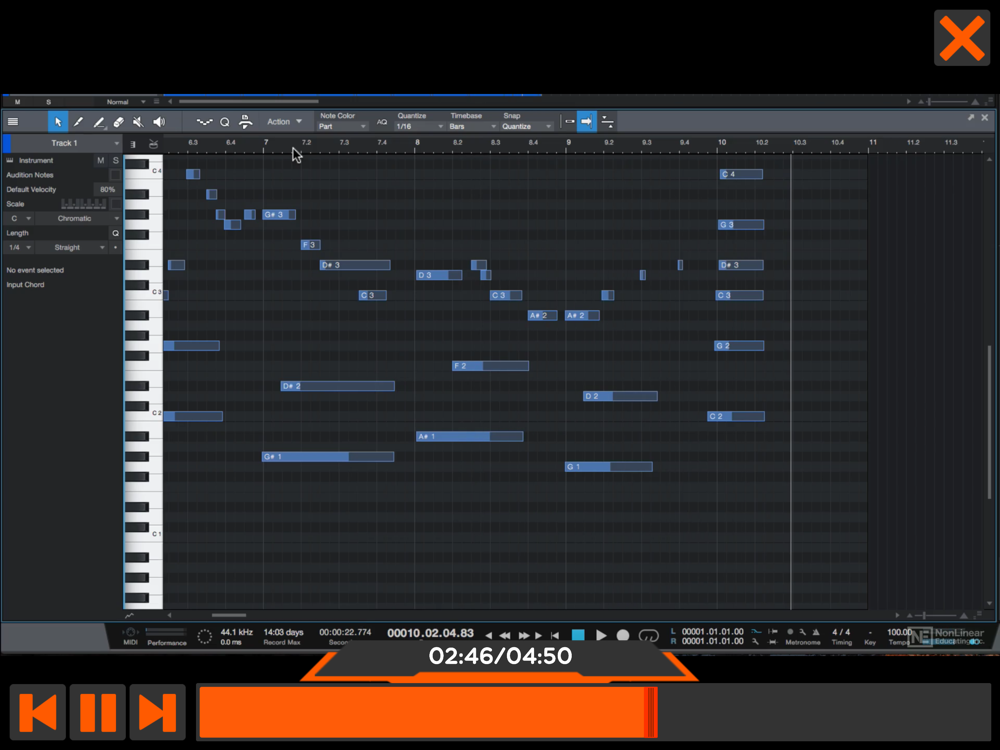Toggle the Audition Notes checkbox
Viewport: 1000px width, 750px height.
coord(115,175)
